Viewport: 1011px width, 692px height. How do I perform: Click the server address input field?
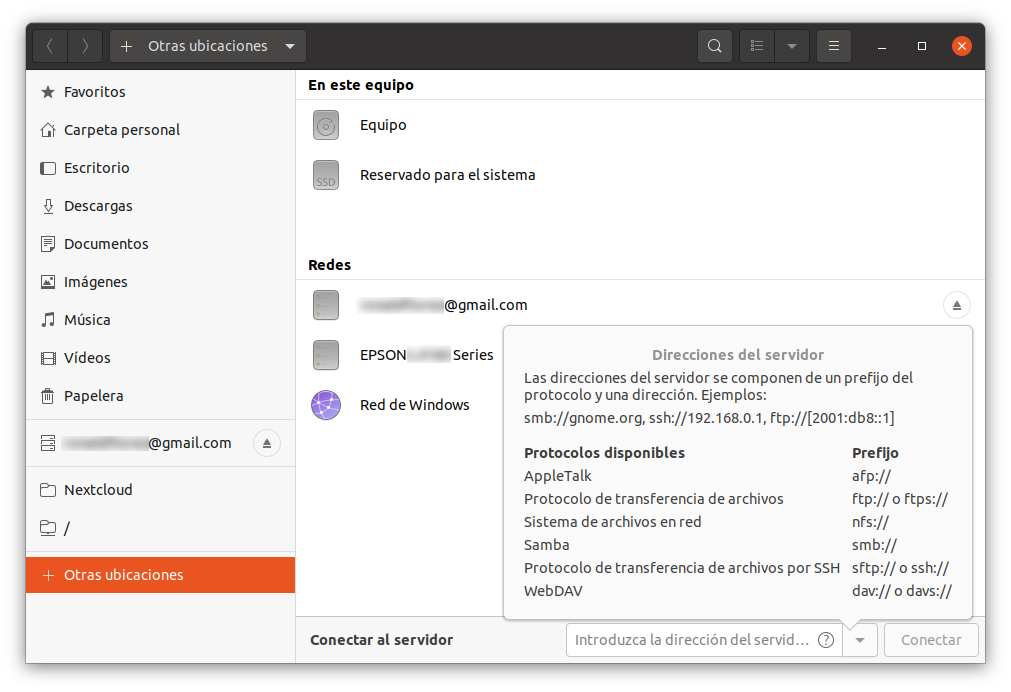(692, 640)
